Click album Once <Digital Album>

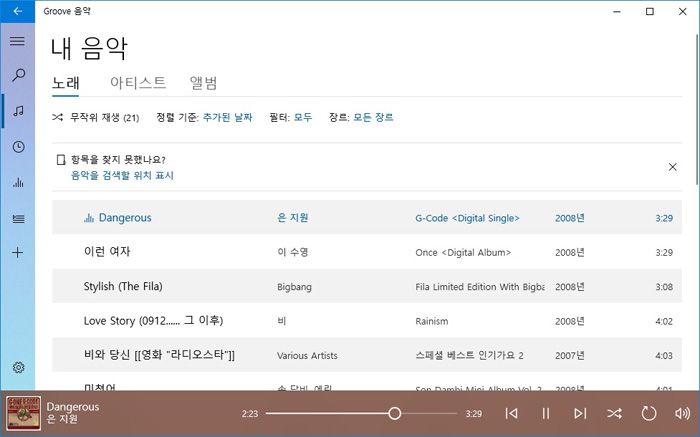(463, 253)
